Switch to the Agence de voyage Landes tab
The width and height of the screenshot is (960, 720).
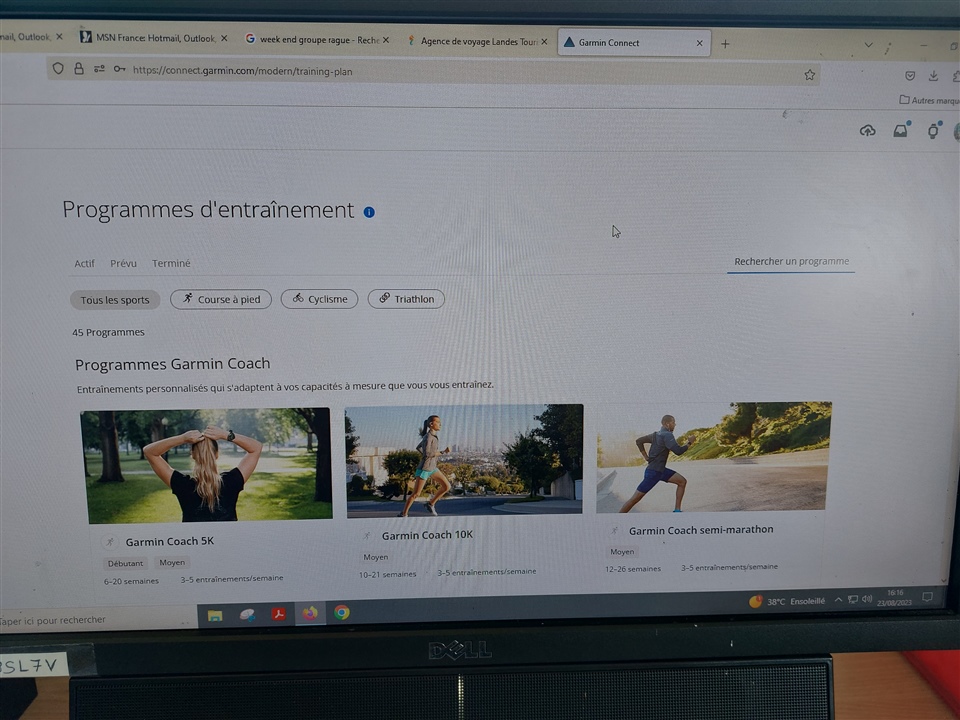pos(478,42)
